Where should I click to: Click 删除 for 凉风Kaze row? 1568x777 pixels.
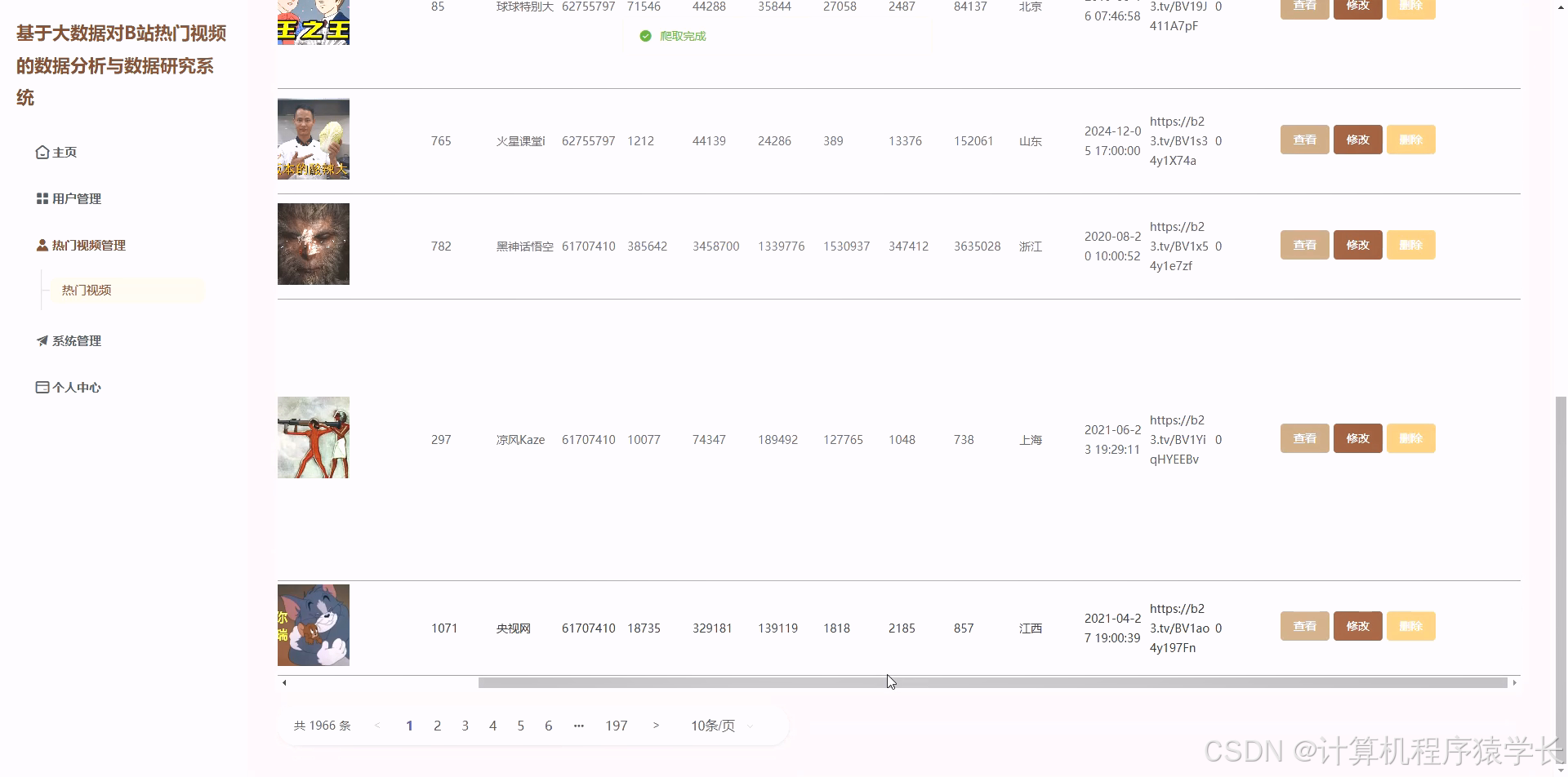coord(1410,438)
